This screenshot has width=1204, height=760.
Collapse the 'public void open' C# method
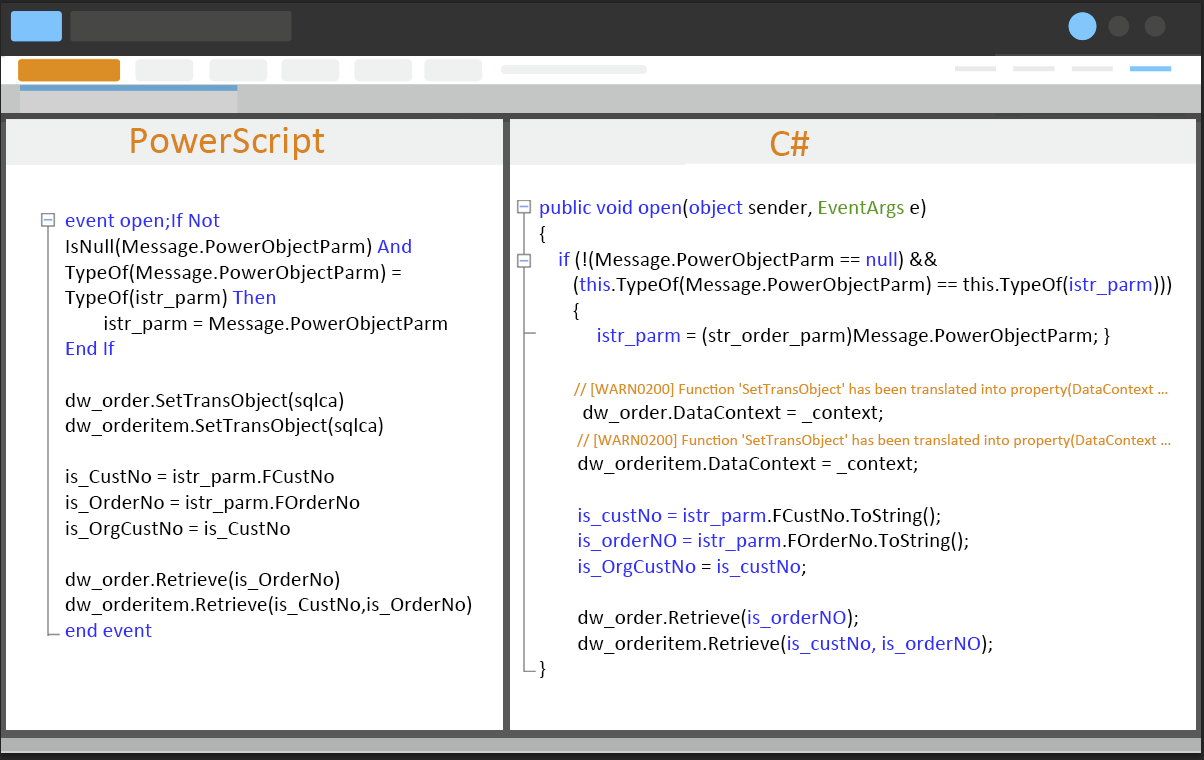(x=523, y=207)
